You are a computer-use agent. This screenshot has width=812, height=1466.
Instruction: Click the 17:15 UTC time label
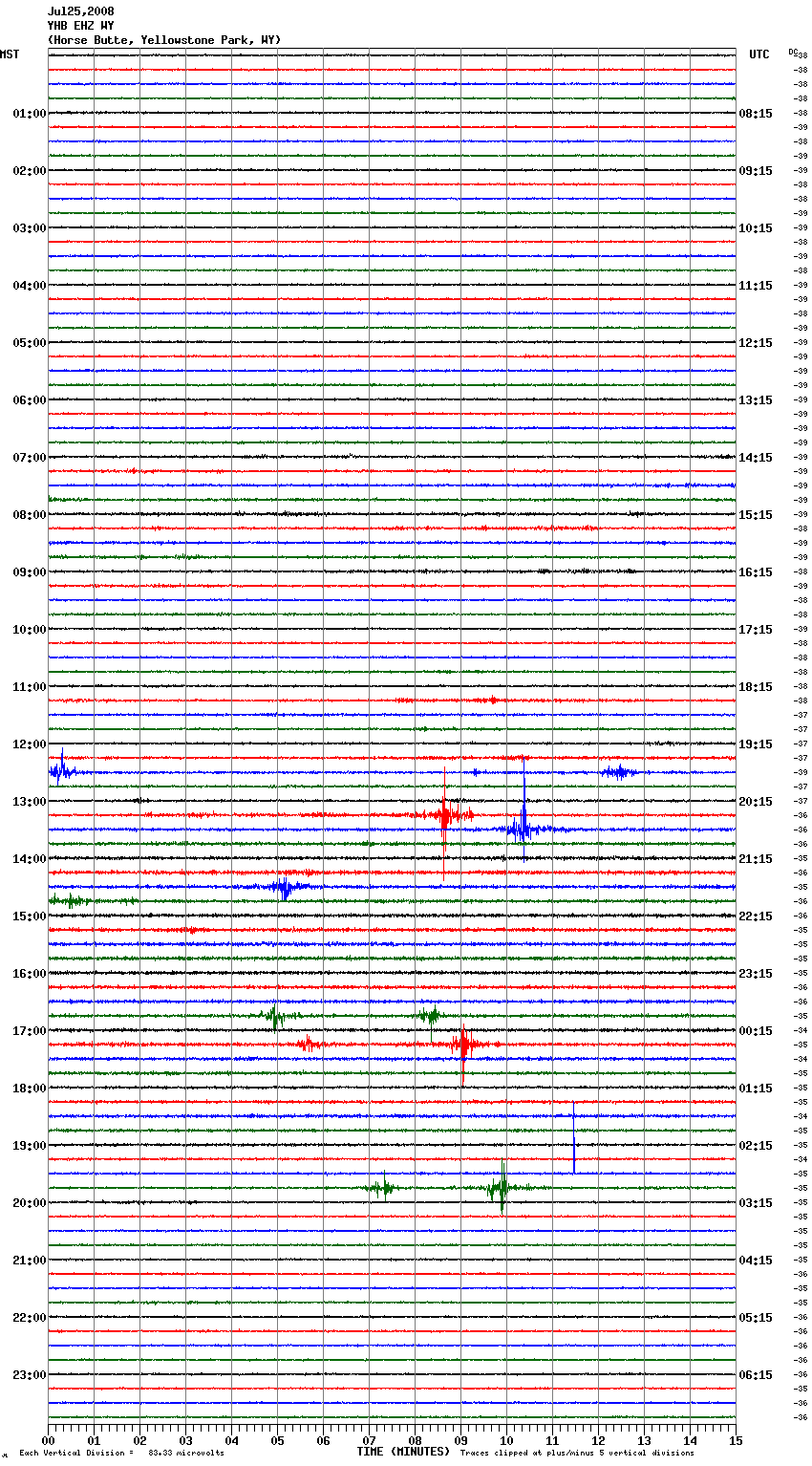pyautogui.click(x=756, y=630)
